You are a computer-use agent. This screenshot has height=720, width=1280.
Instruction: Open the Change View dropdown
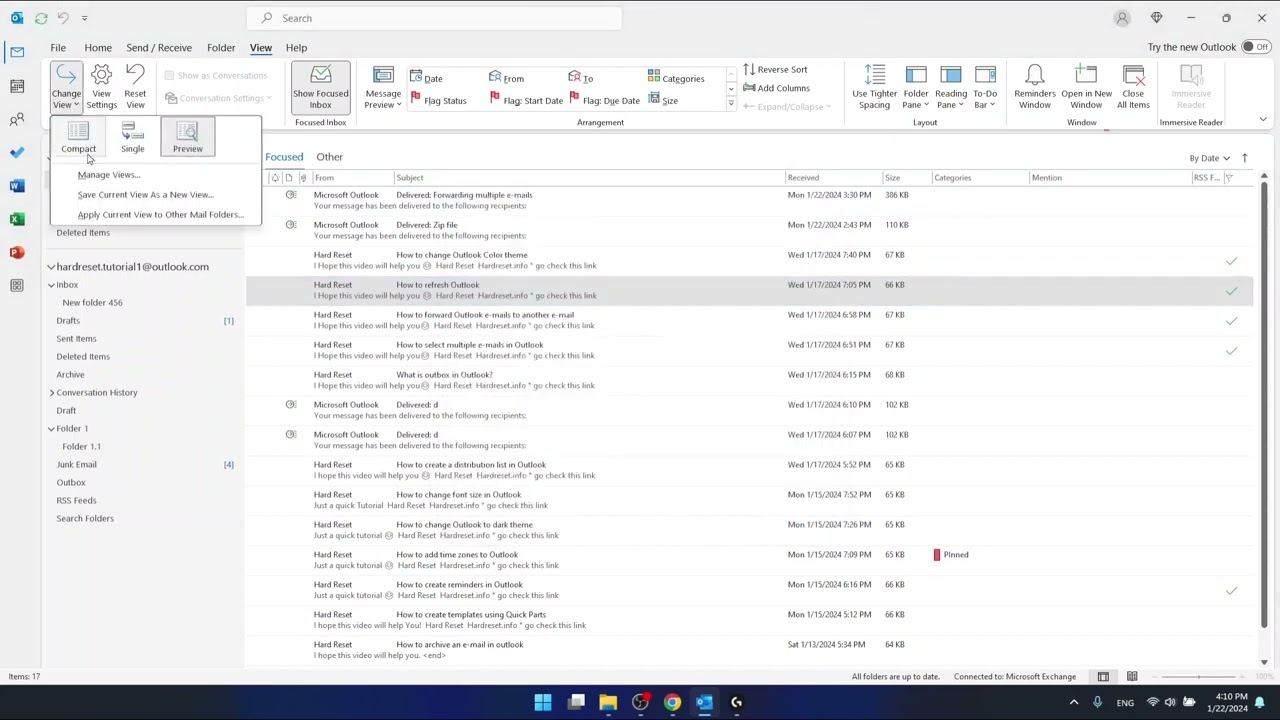click(66, 87)
